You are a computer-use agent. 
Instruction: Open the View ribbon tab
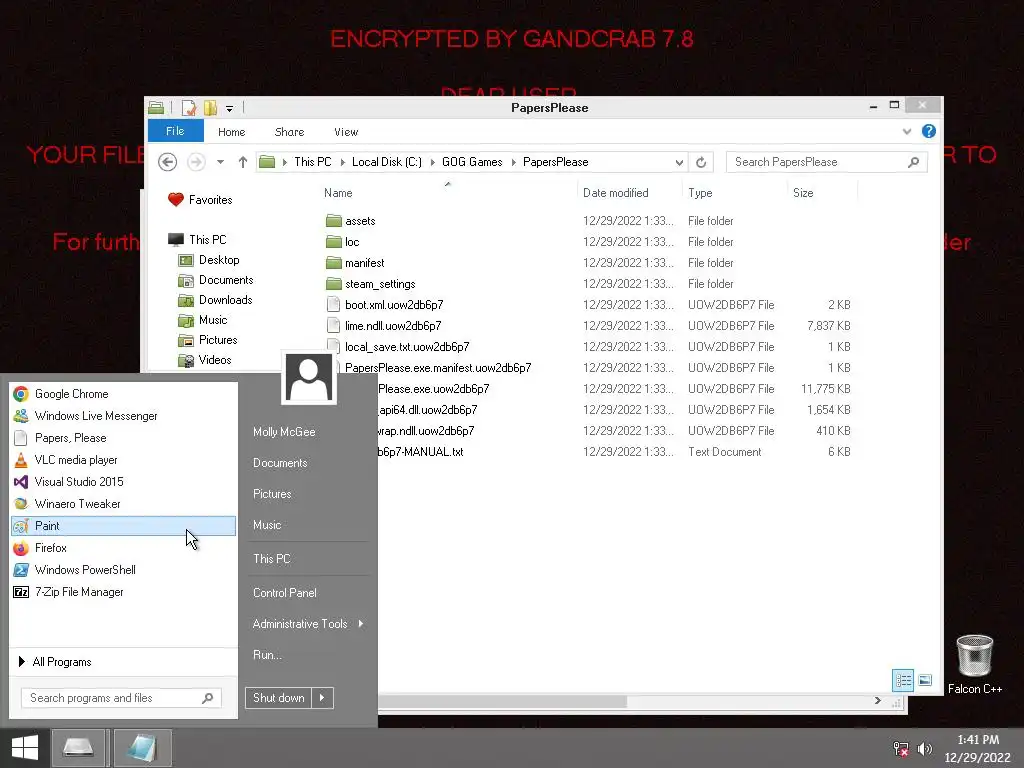click(346, 132)
